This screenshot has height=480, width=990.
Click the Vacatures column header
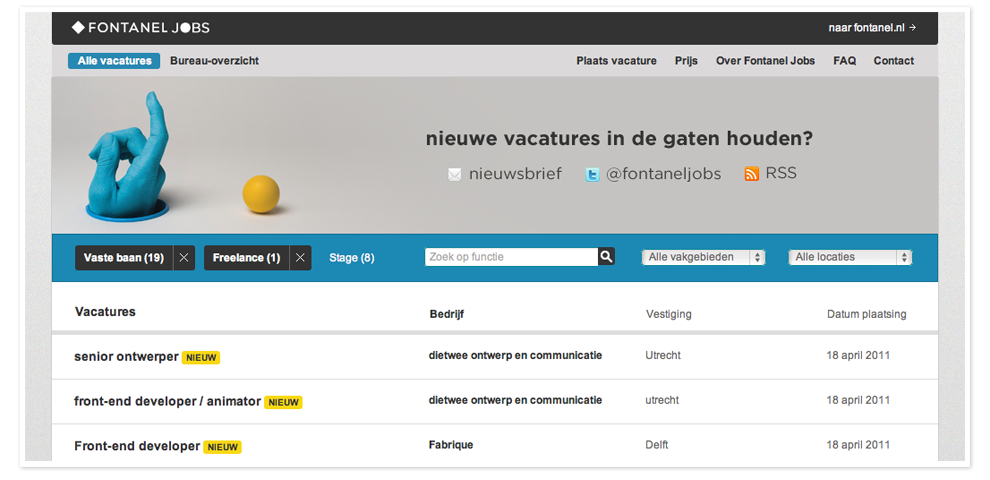[x=105, y=311]
